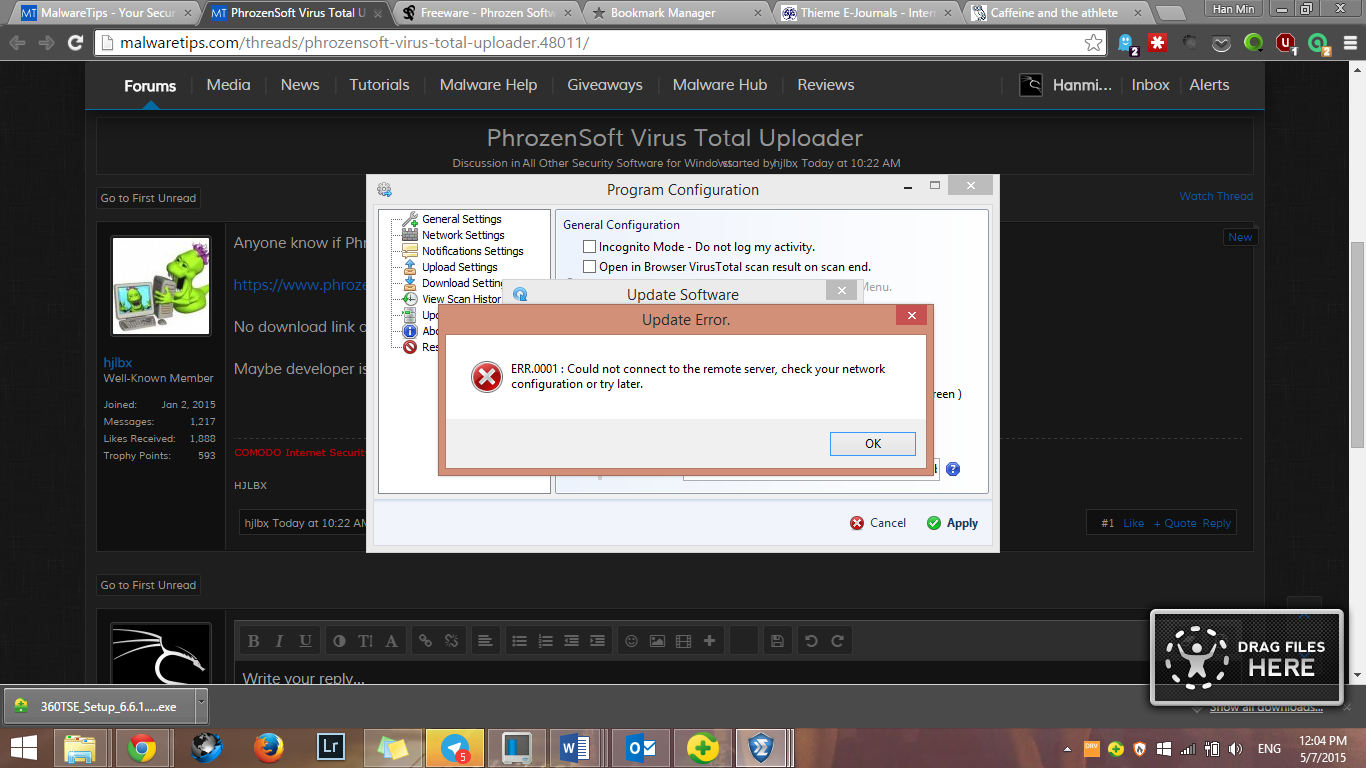1366x768 pixels.
Task: Click Cancel in Program Configuration
Action: 878,523
